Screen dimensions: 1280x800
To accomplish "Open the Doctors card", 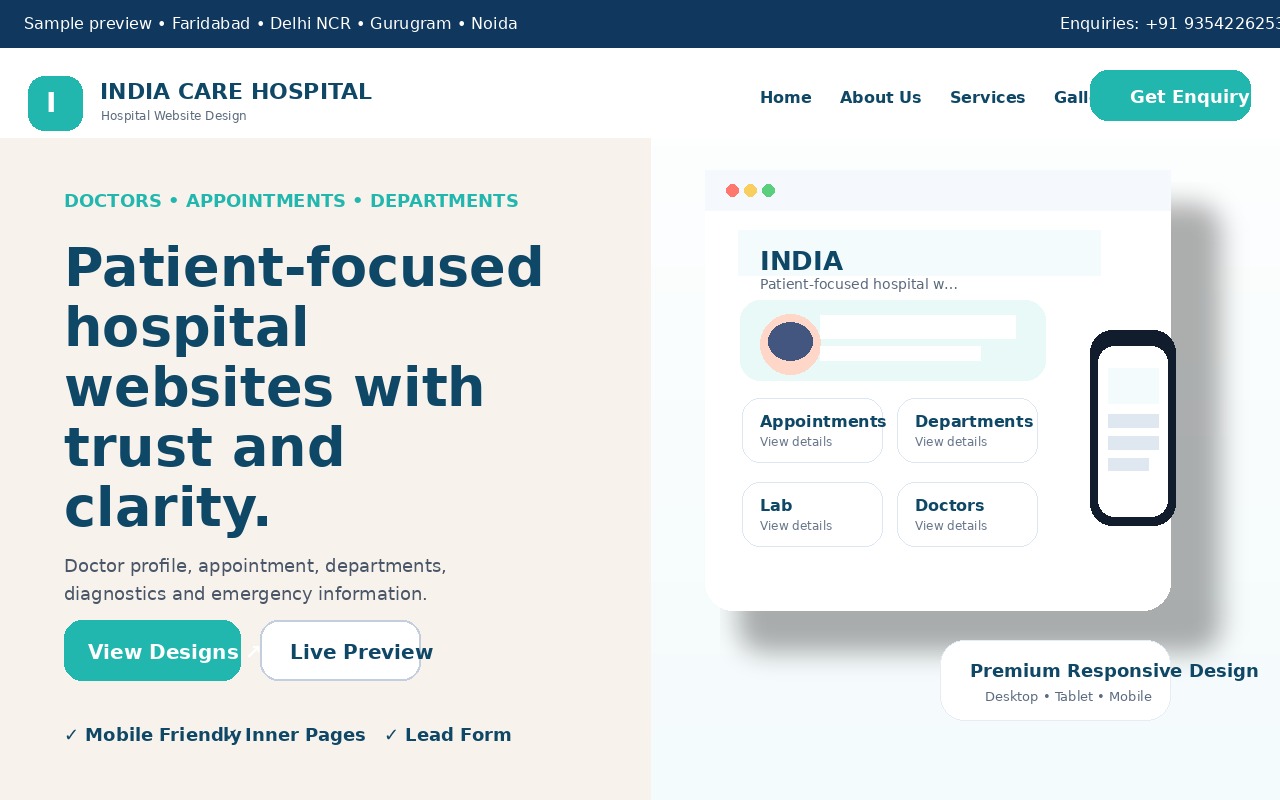I will 967,514.
